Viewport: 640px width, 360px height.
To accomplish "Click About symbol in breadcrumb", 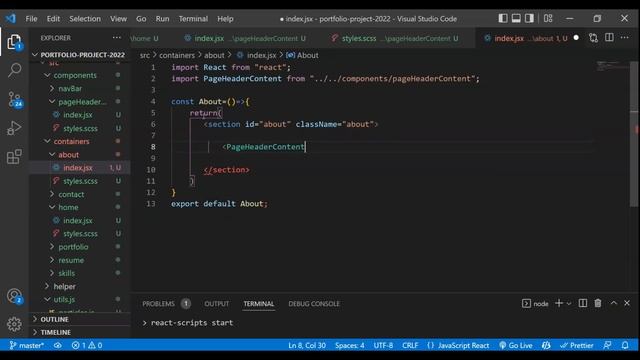I will tap(302, 55).
